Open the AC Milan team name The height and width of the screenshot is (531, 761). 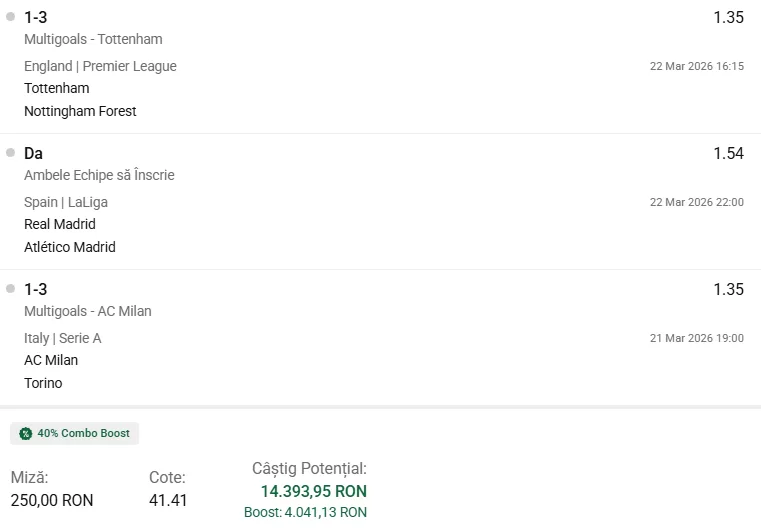click(51, 360)
